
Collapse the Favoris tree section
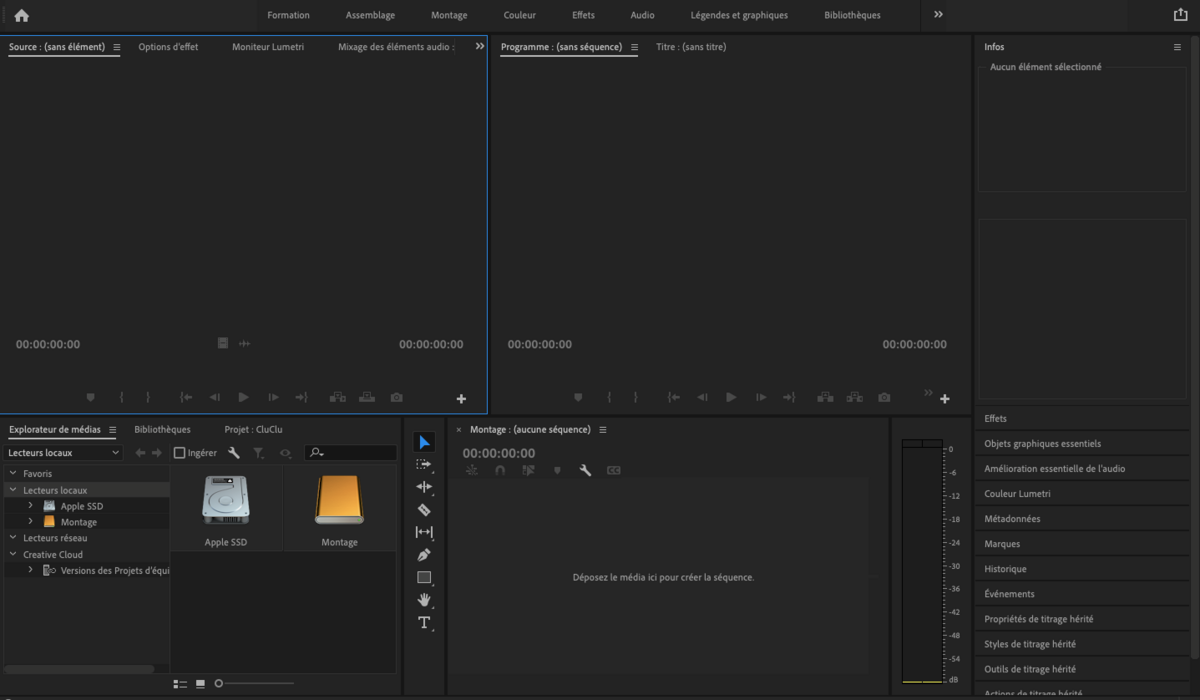click(x=13, y=474)
